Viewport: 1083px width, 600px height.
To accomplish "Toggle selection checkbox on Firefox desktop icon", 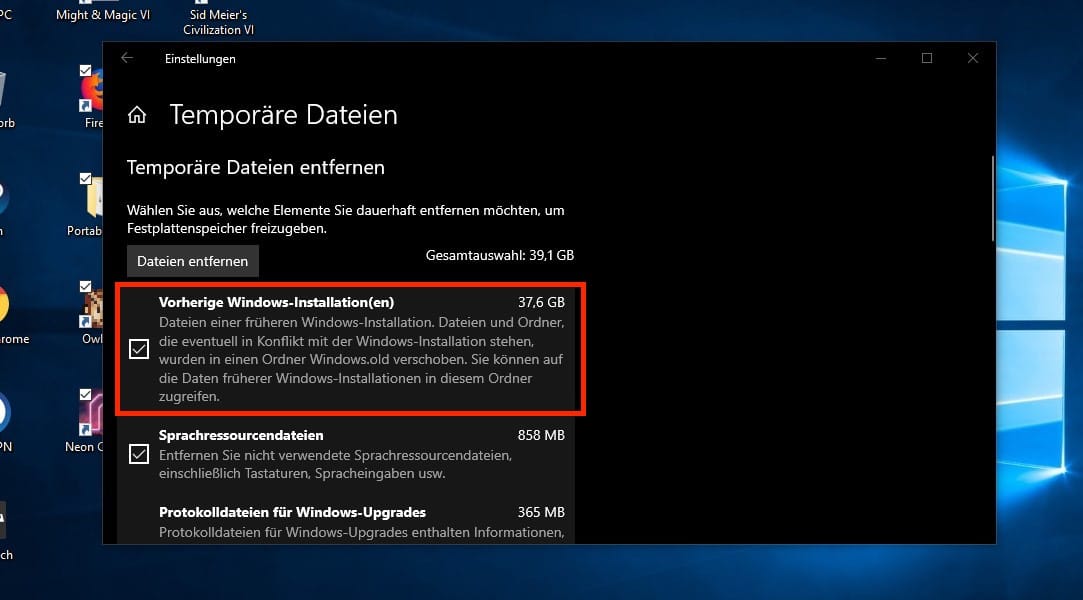I will [x=86, y=71].
